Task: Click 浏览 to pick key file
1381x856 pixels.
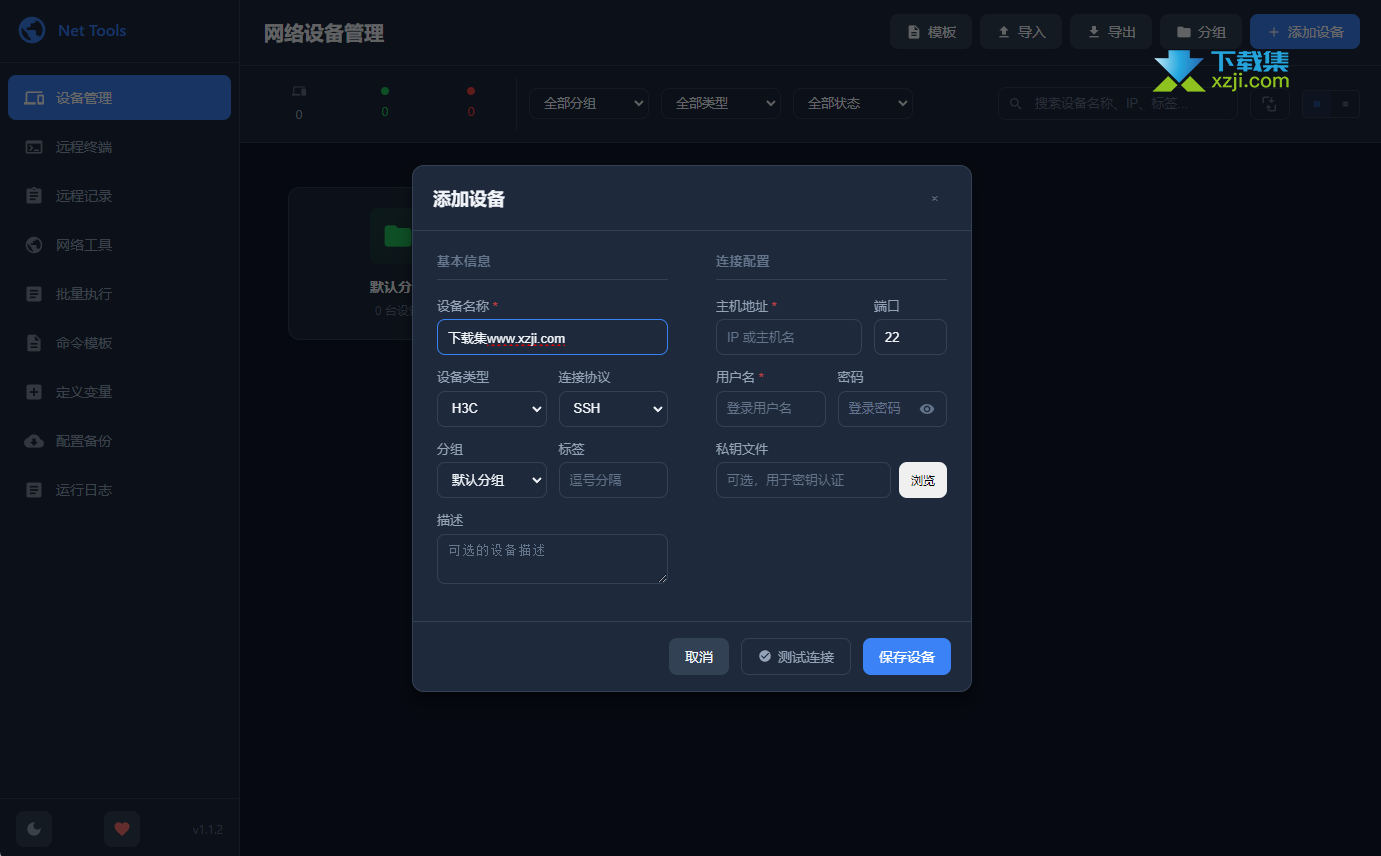Action: (922, 480)
